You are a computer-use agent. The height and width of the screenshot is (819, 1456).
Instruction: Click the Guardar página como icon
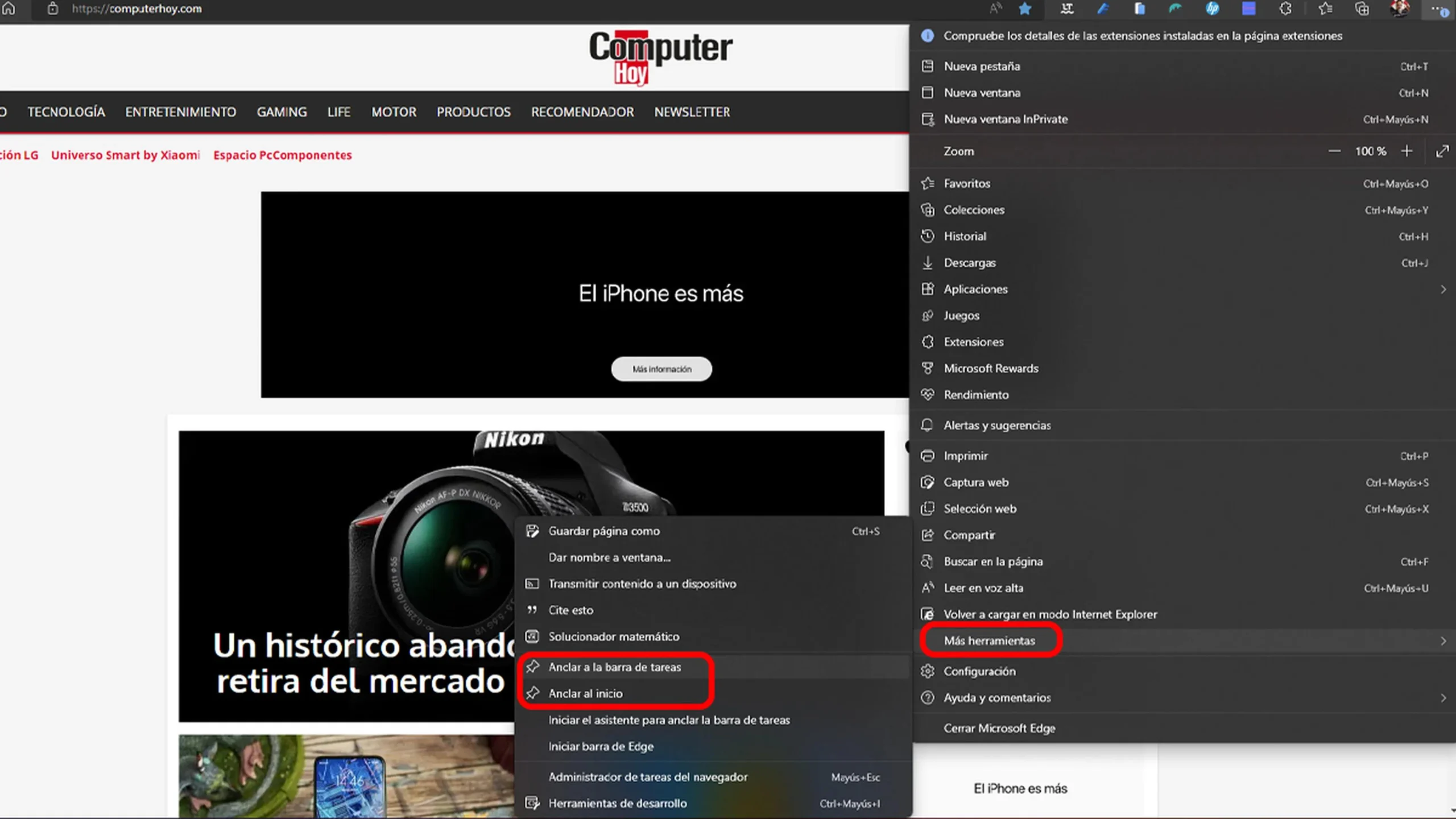[532, 531]
